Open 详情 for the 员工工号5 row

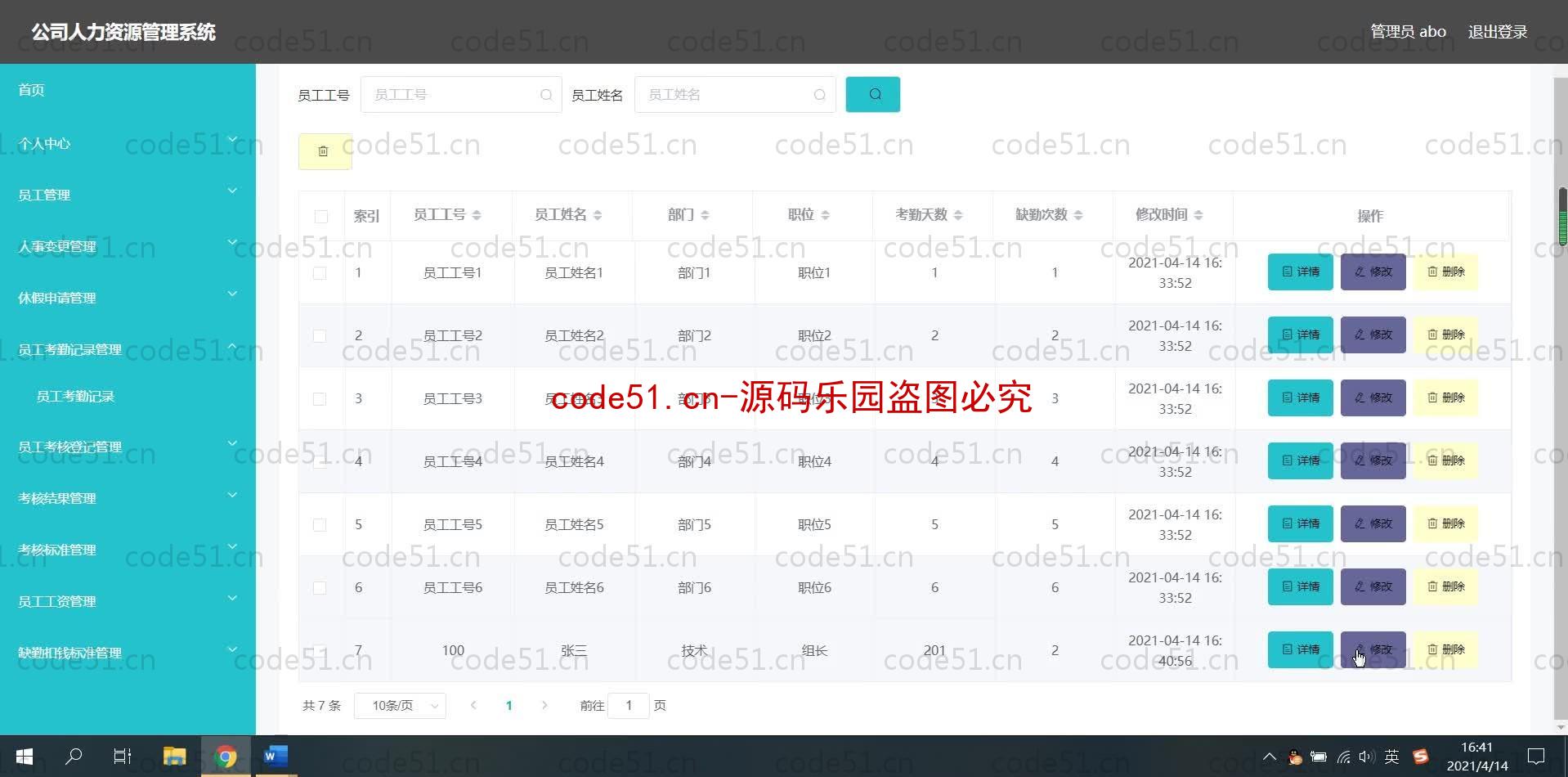(x=1300, y=523)
